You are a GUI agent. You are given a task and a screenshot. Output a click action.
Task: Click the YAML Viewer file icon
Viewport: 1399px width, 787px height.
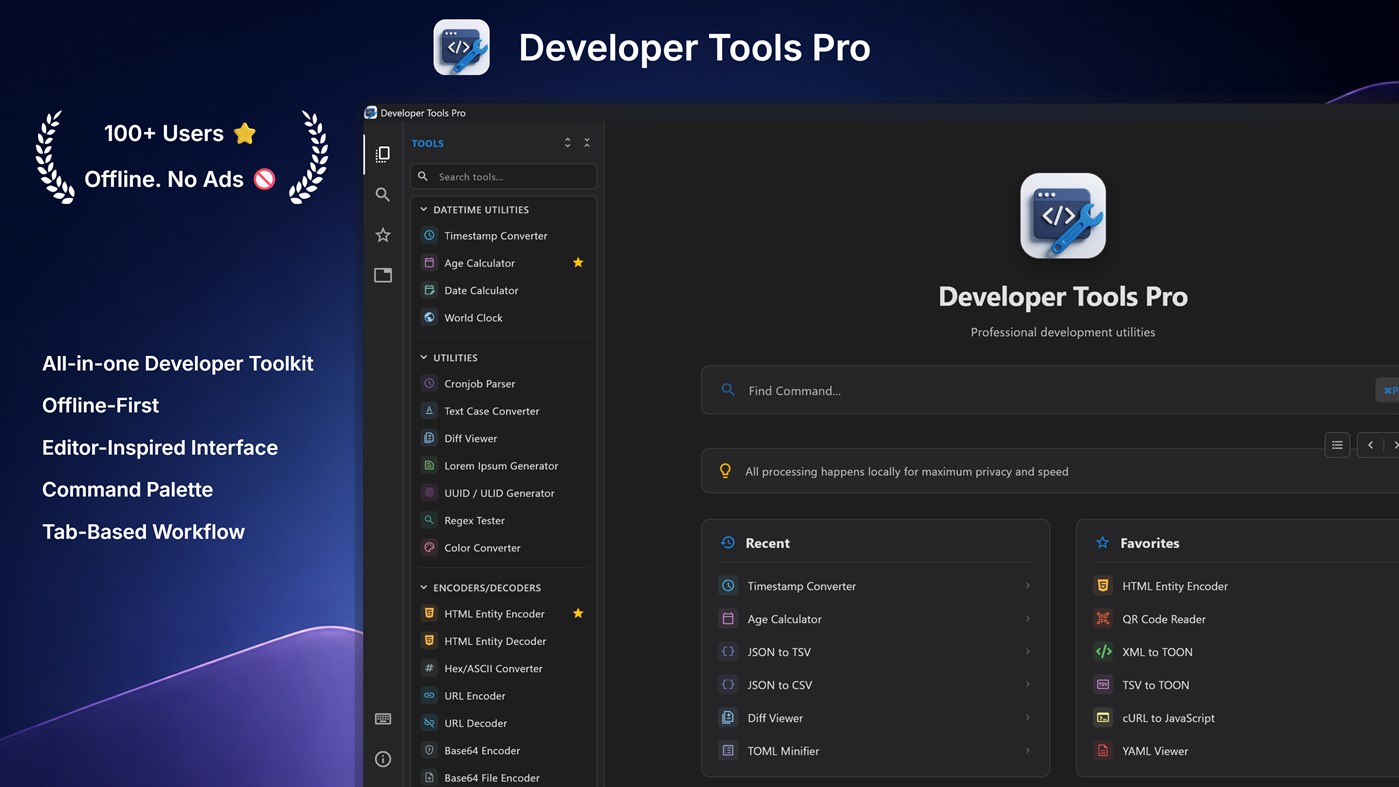[1103, 751]
